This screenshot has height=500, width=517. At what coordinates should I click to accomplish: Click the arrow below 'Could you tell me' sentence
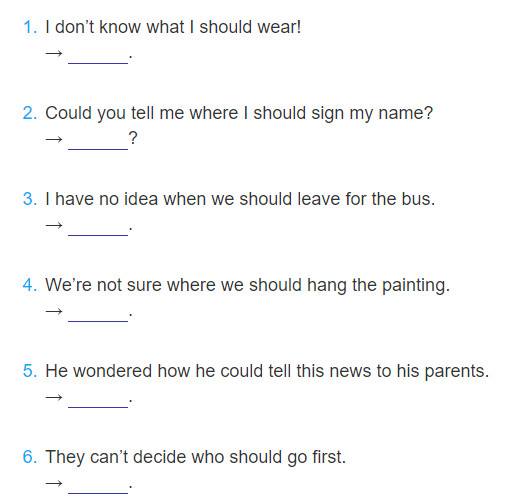54,139
